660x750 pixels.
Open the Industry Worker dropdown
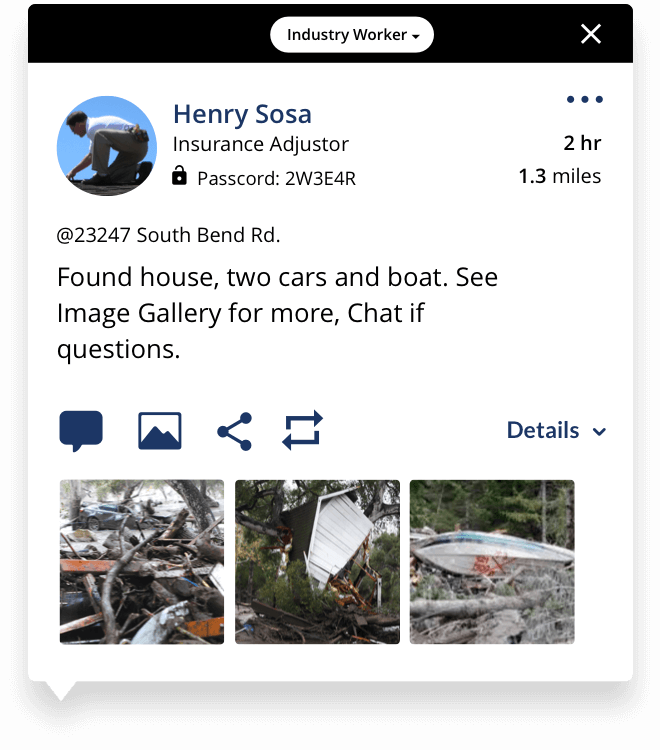(x=352, y=34)
